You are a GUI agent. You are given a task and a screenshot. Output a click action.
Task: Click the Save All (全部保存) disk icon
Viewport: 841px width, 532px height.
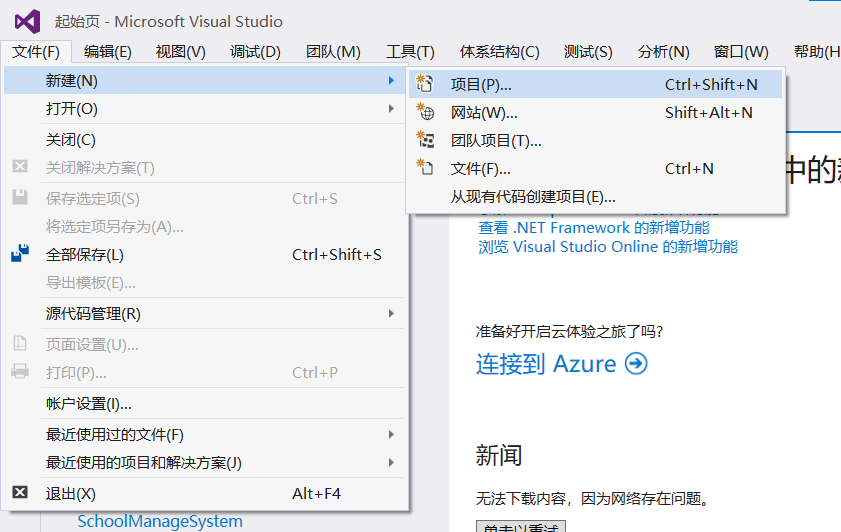20,254
